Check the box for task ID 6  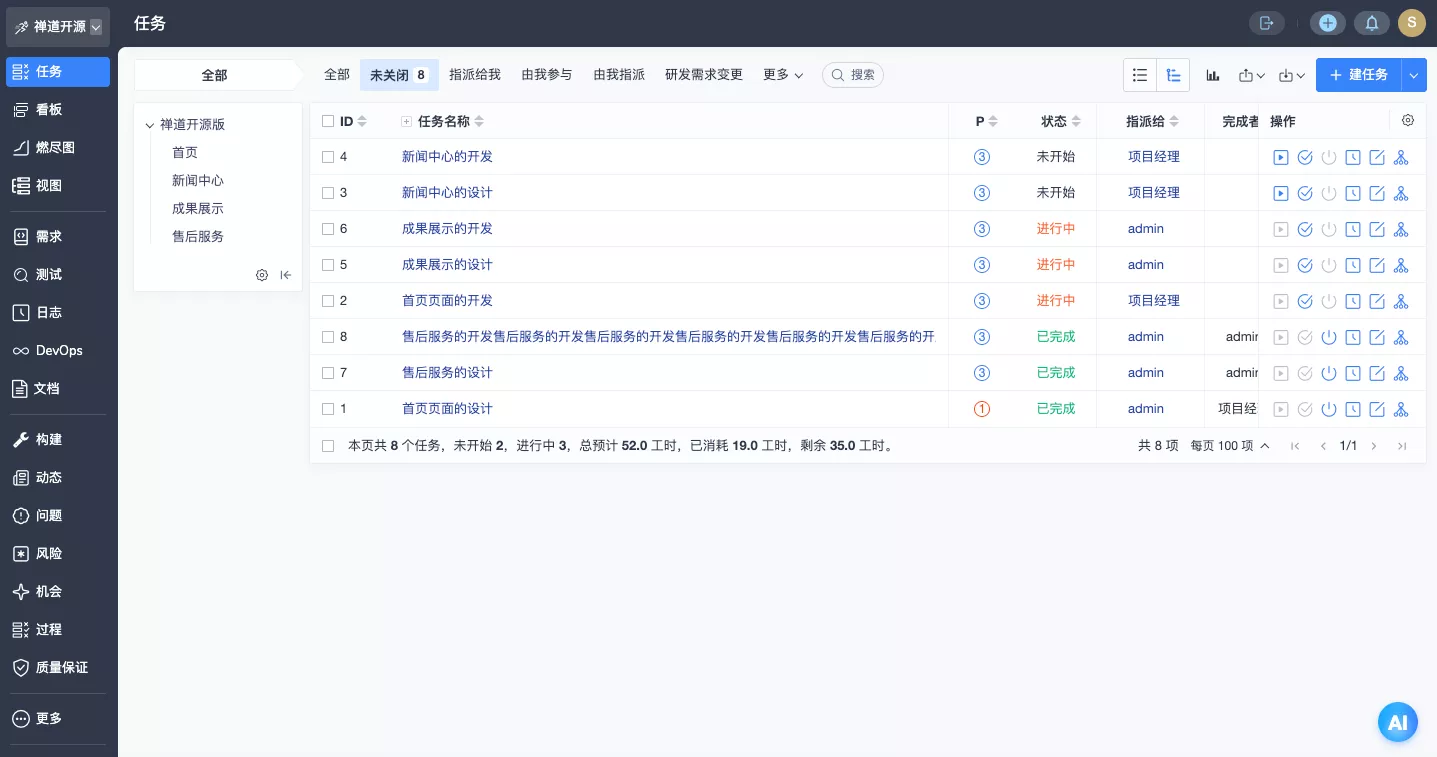click(x=328, y=229)
